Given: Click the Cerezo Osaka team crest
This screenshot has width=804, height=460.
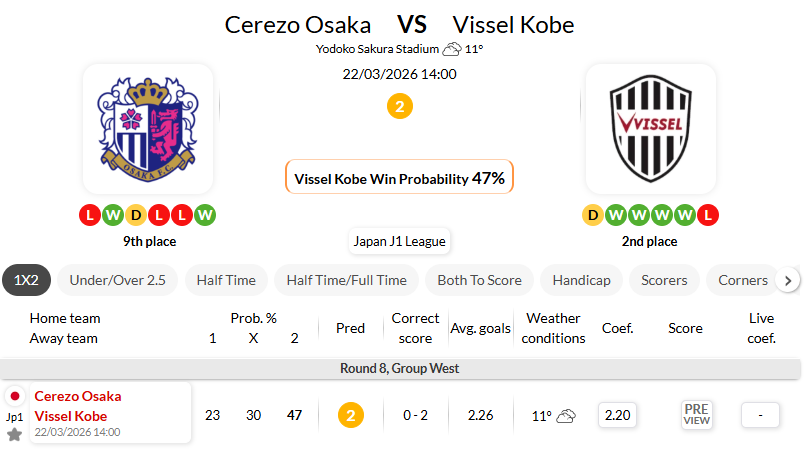Looking at the screenshot, I should (x=148, y=129).
